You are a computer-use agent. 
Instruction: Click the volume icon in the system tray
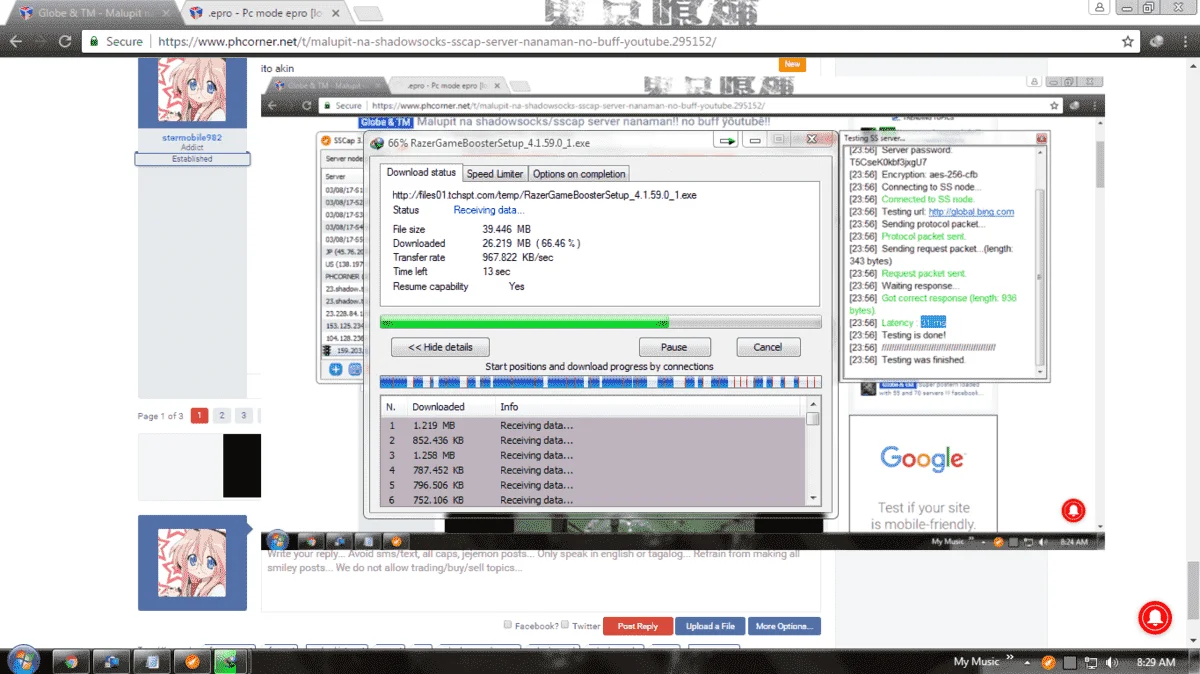(x=1112, y=662)
